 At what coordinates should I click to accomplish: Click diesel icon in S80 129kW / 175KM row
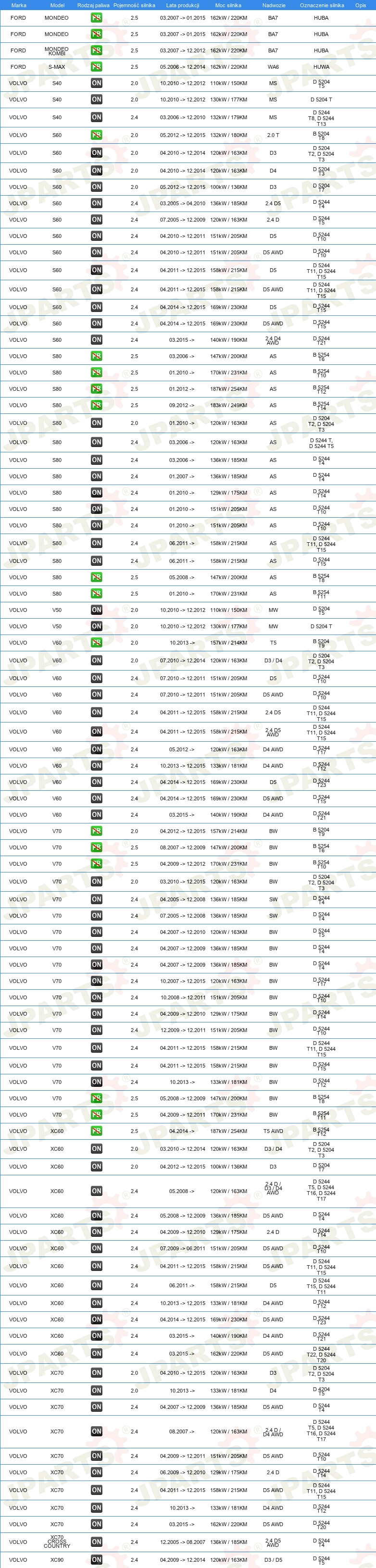click(x=96, y=493)
